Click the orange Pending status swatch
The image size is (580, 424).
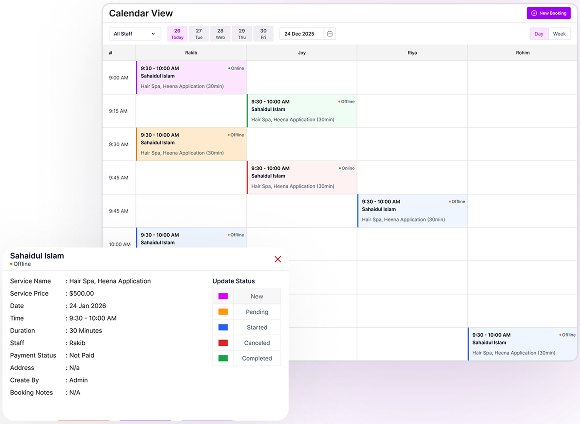coord(223,312)
